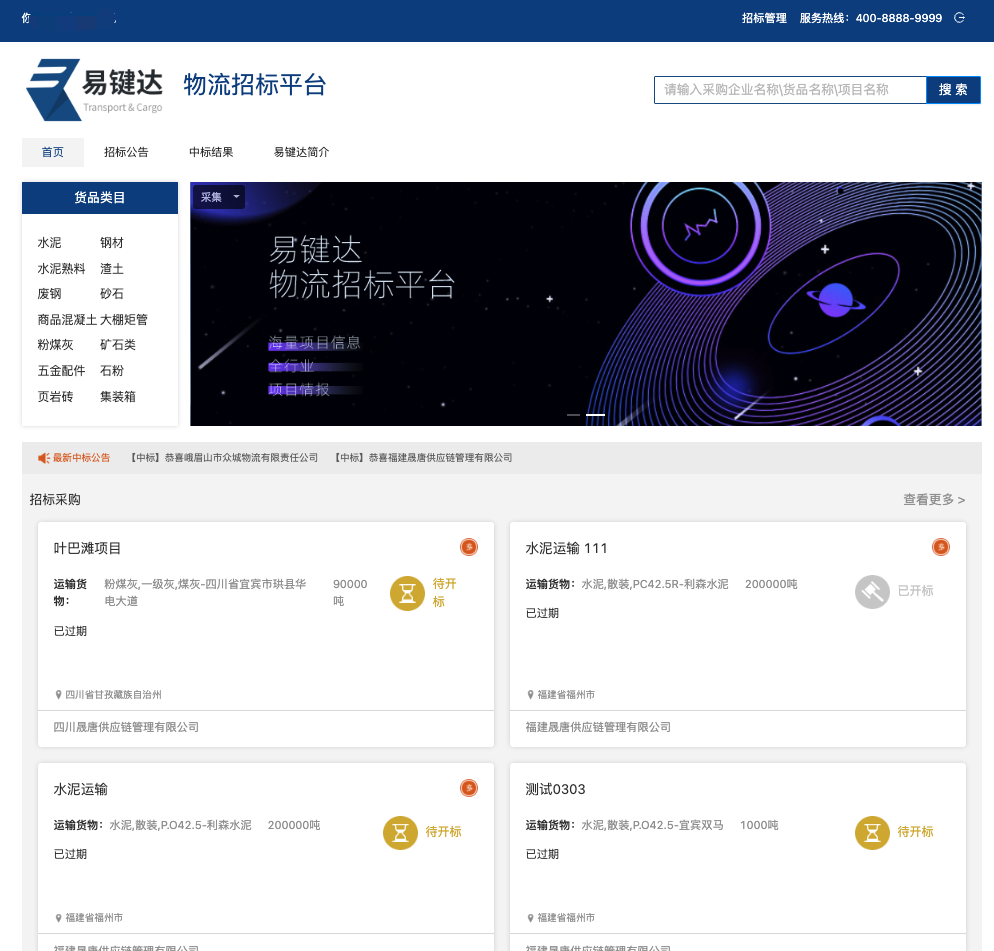Focus the procurement search input field
Image resolution: width=994 pixels, height=951 pixels.
[789, 90]
